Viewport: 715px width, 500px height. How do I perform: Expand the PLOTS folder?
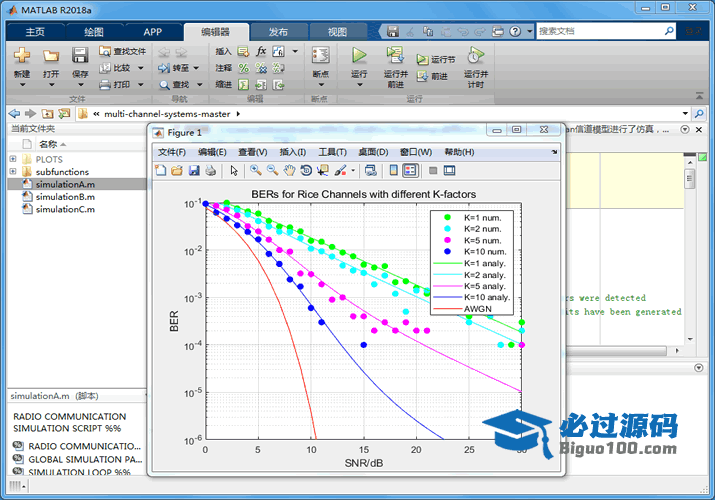pos(13,159)
